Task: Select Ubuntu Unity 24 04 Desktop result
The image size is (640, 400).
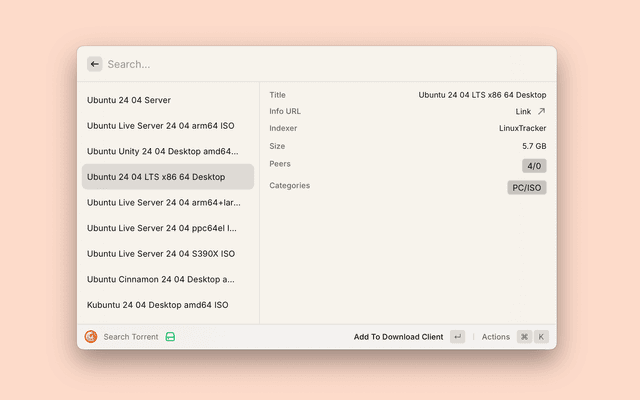Action: 167,151
